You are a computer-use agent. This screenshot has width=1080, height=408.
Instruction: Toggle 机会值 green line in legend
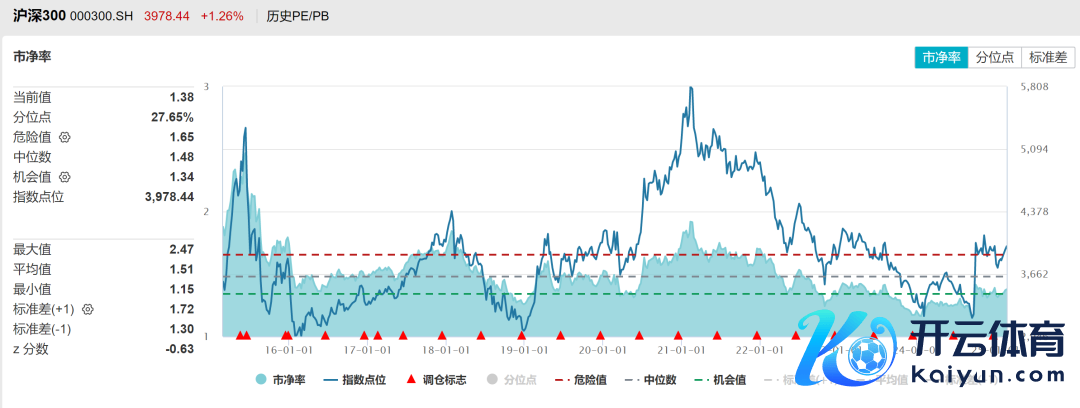[x=720, y=380]
